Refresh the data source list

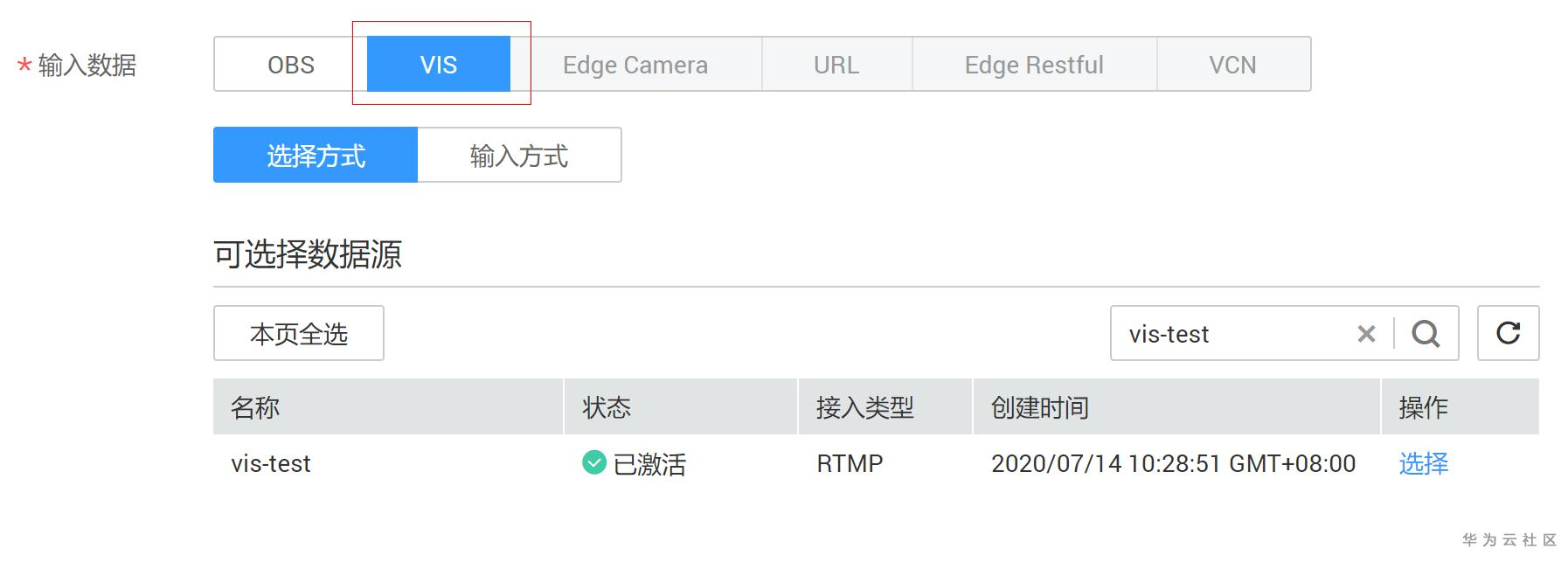click(x=1508, y=333)
